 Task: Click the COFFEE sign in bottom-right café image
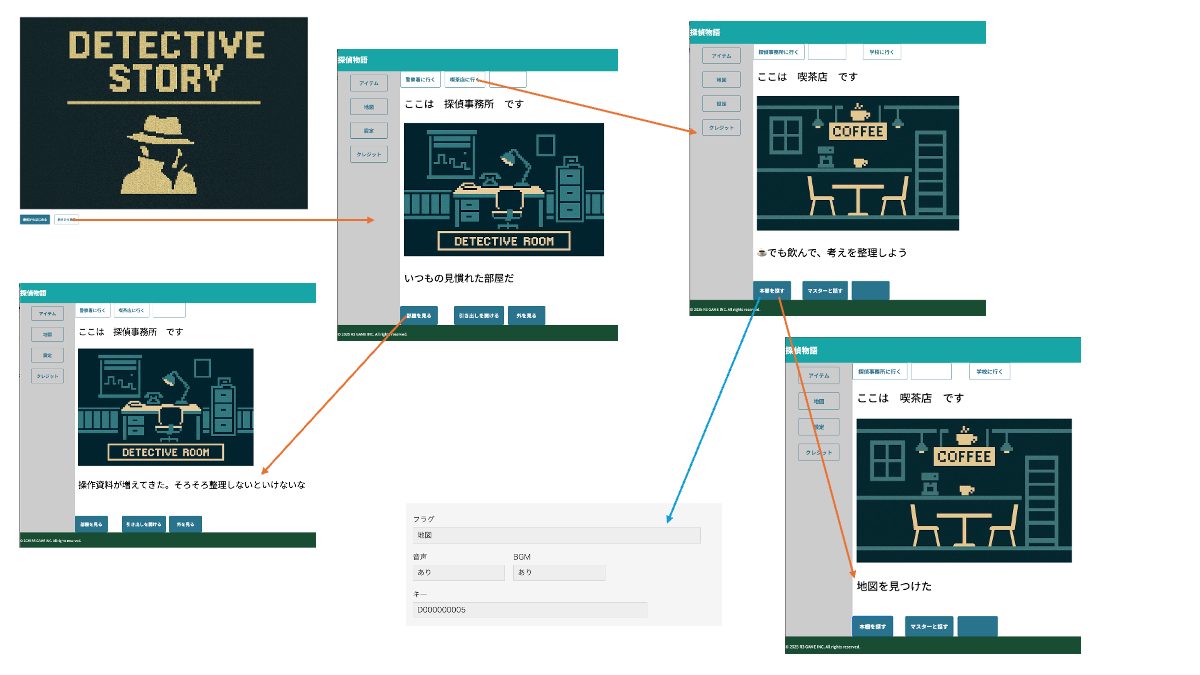pyautogui.click(x=964, y=456)
